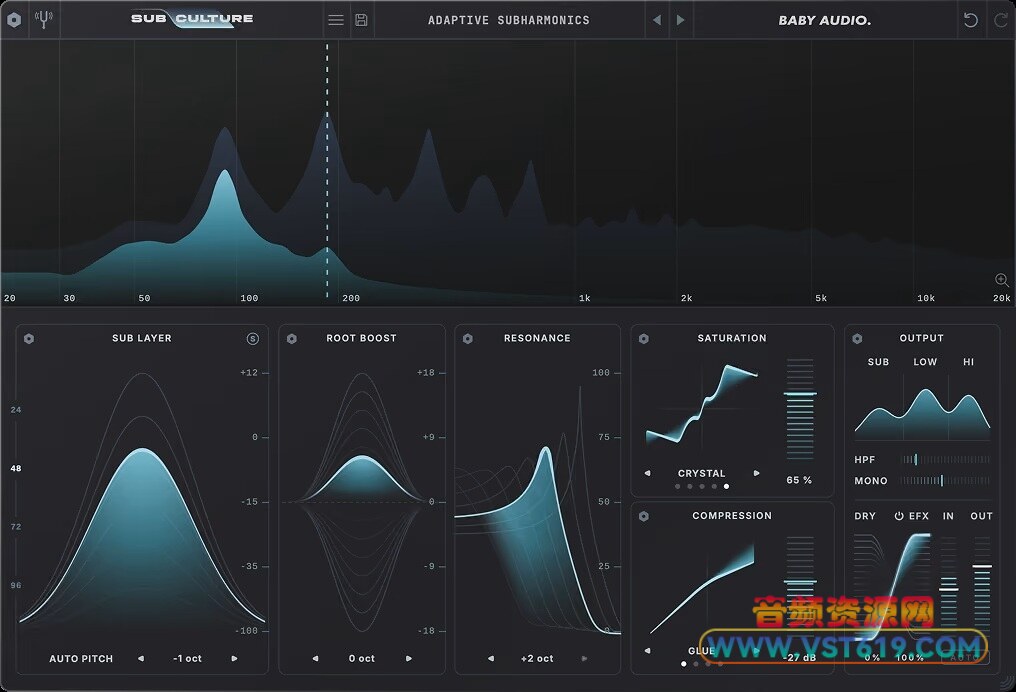Select higher octave in Sub Layer
1016x692 pixels.
pyautogui.click(x=234, y=658)
